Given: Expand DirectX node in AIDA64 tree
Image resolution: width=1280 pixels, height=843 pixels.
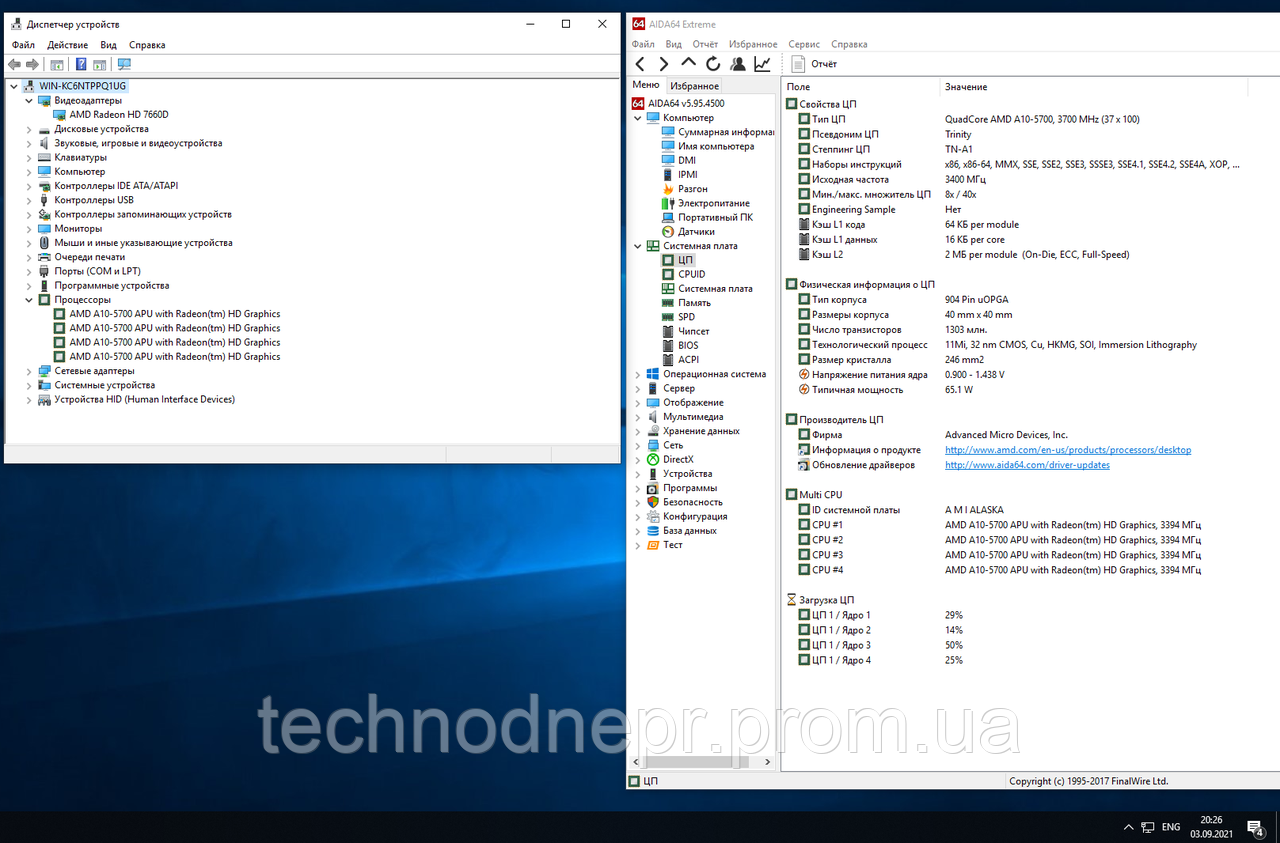Looking at the screenshot, I should (637, 459).
